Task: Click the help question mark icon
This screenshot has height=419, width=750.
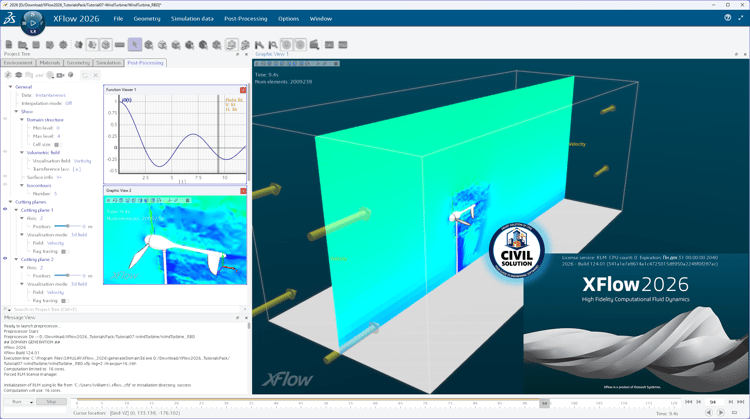Action: pos(728,18)
